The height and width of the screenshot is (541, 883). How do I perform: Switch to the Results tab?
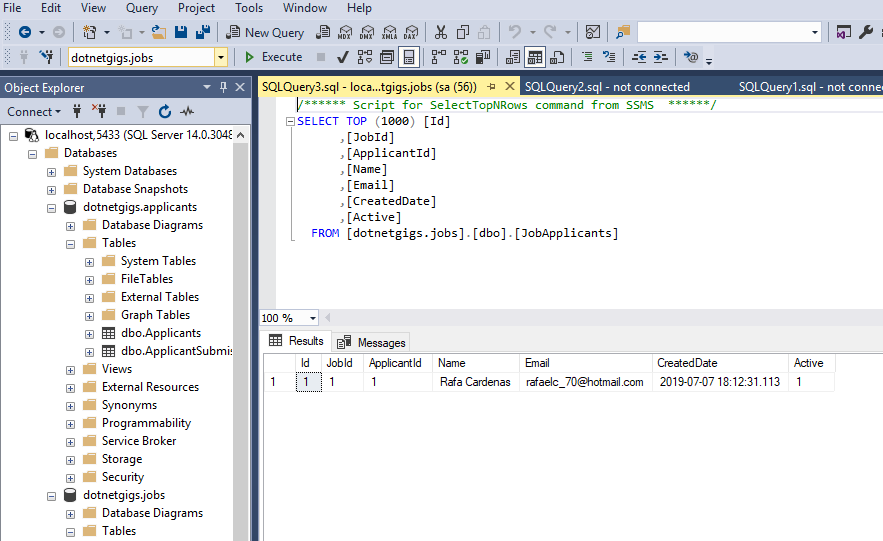(296, 341)
